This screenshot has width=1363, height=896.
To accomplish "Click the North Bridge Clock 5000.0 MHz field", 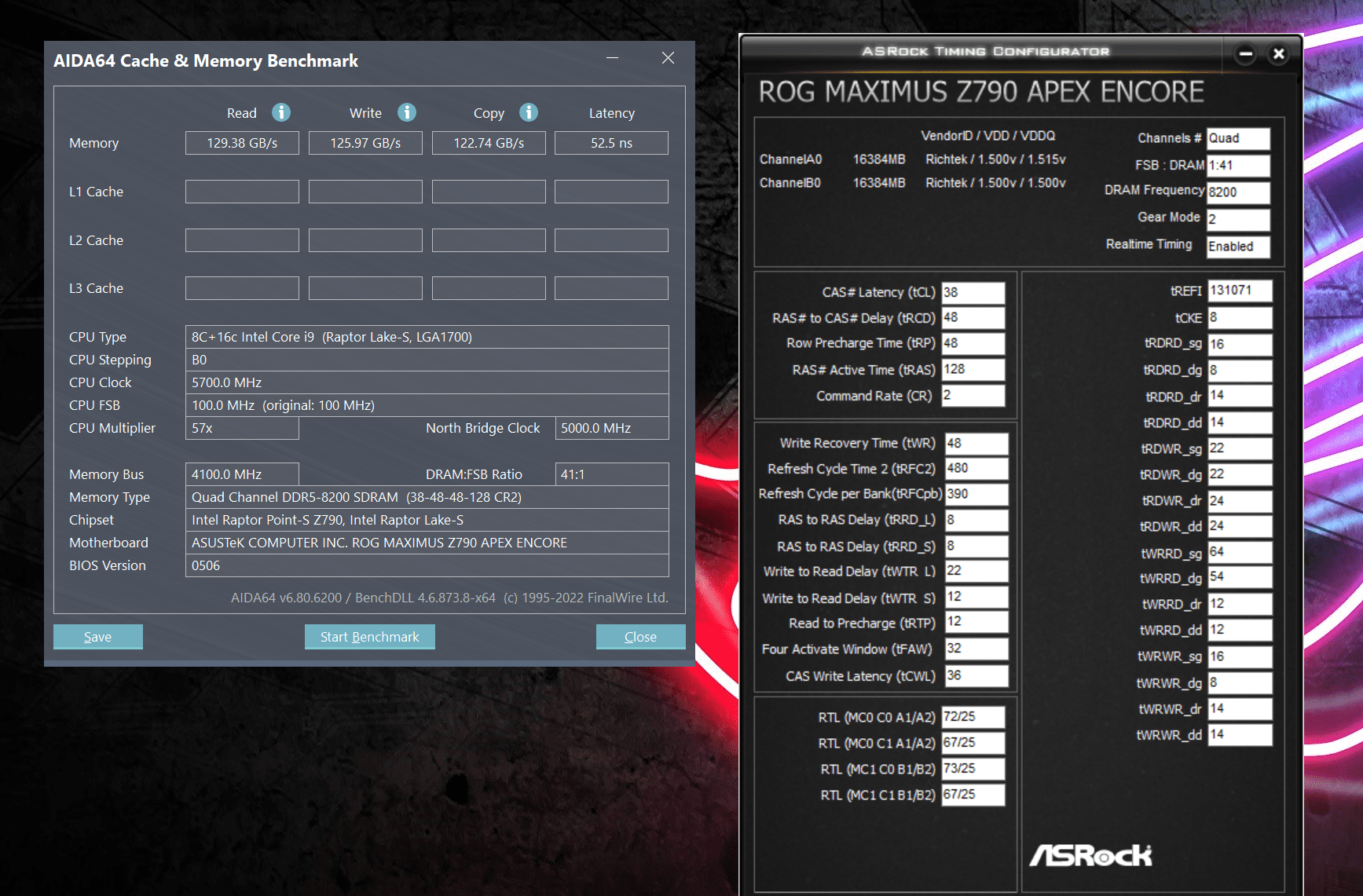I will tap(611, 428).
